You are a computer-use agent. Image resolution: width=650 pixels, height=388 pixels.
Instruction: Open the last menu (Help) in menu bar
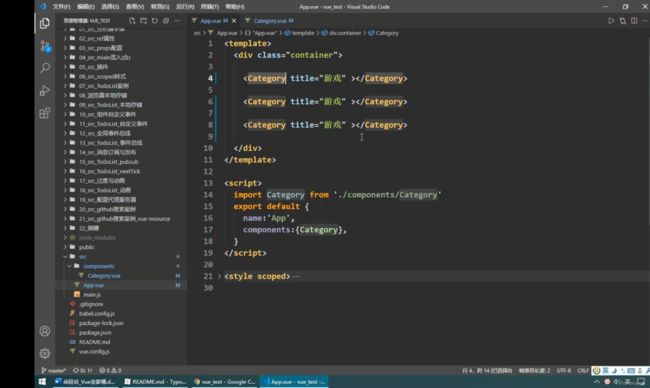(x=235, y=7)
